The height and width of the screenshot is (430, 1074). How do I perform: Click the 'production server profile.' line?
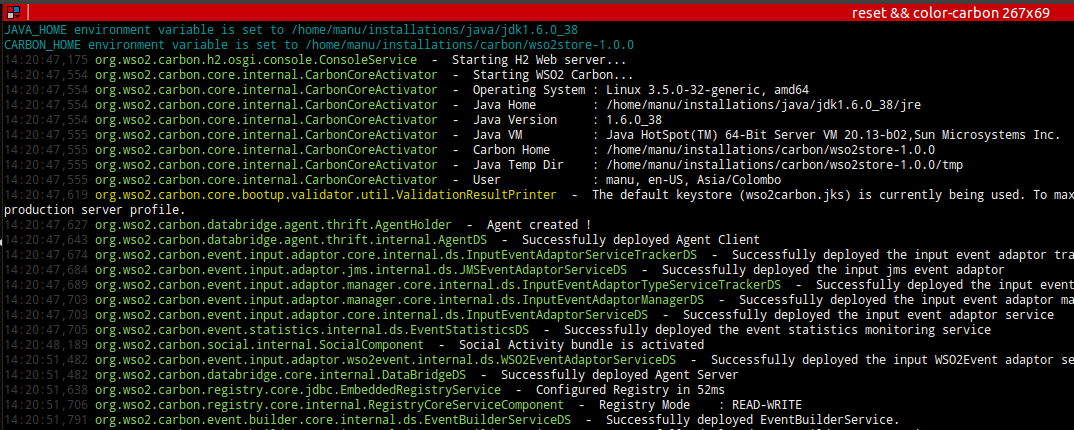(x=95, y=210)
